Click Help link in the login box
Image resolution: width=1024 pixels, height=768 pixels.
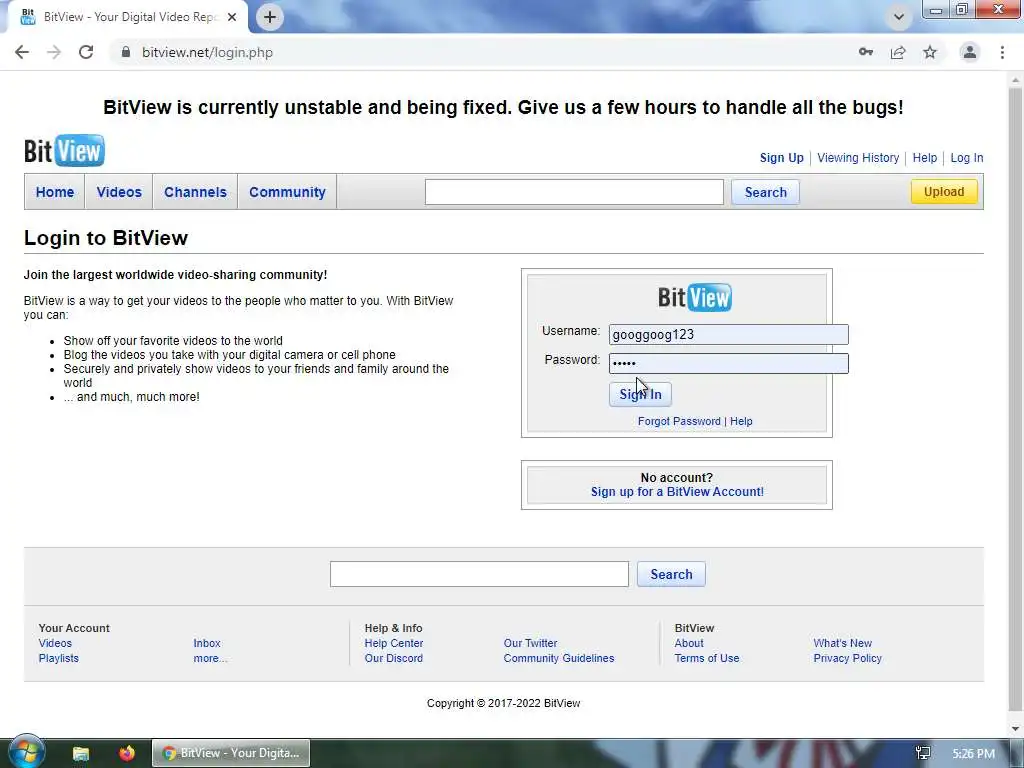741,421
